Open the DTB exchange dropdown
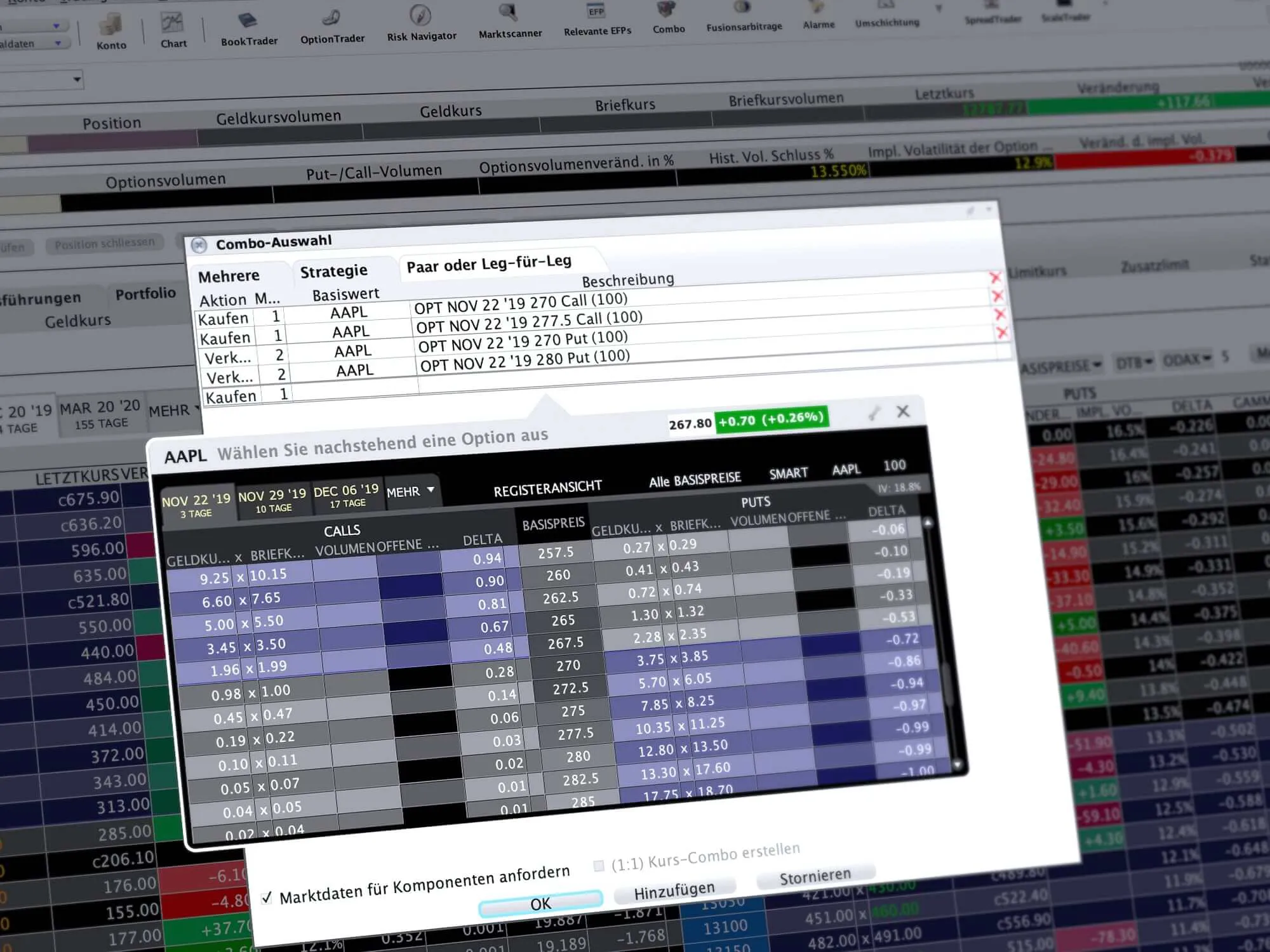 1134,362
